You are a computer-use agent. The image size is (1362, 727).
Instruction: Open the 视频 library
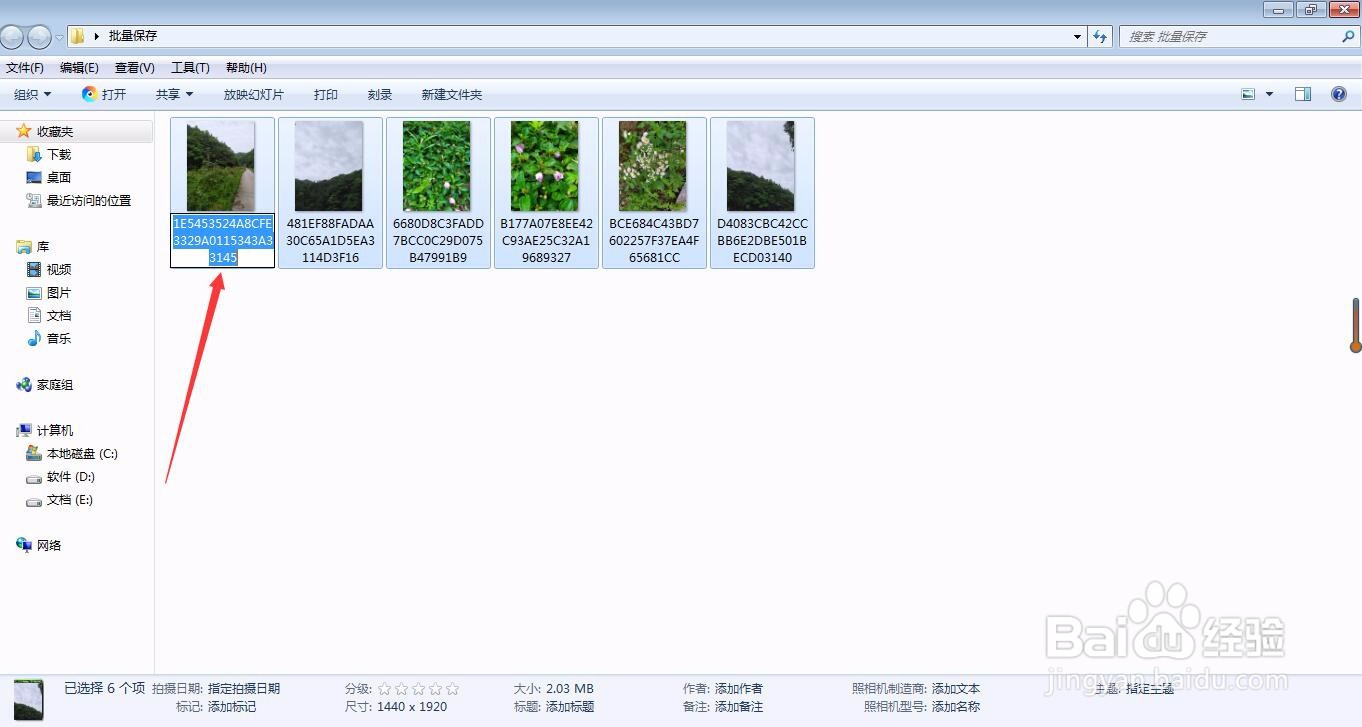click(x=58, y=269)
